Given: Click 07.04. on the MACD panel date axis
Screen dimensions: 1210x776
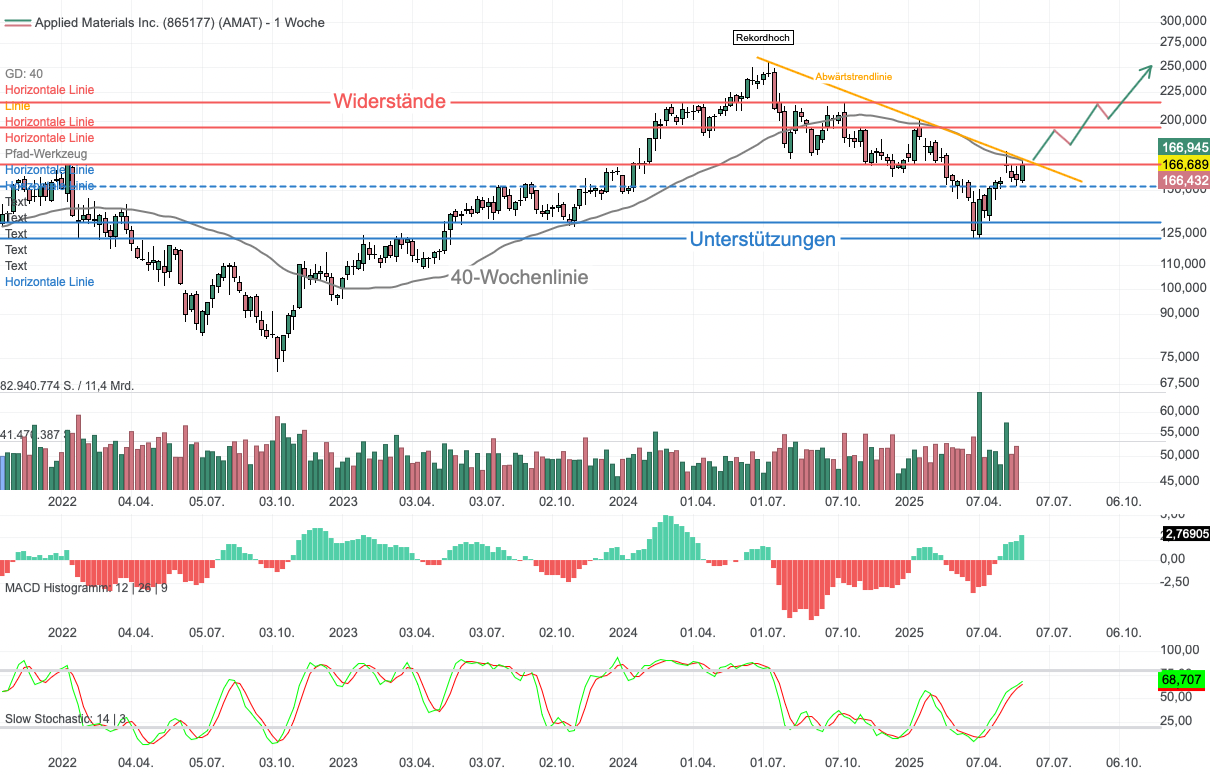Looking at the screenshot, I should point(984,633).
